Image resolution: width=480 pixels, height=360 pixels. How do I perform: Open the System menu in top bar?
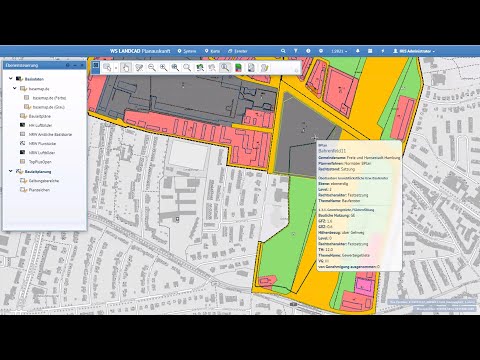(x=187, y=51)
